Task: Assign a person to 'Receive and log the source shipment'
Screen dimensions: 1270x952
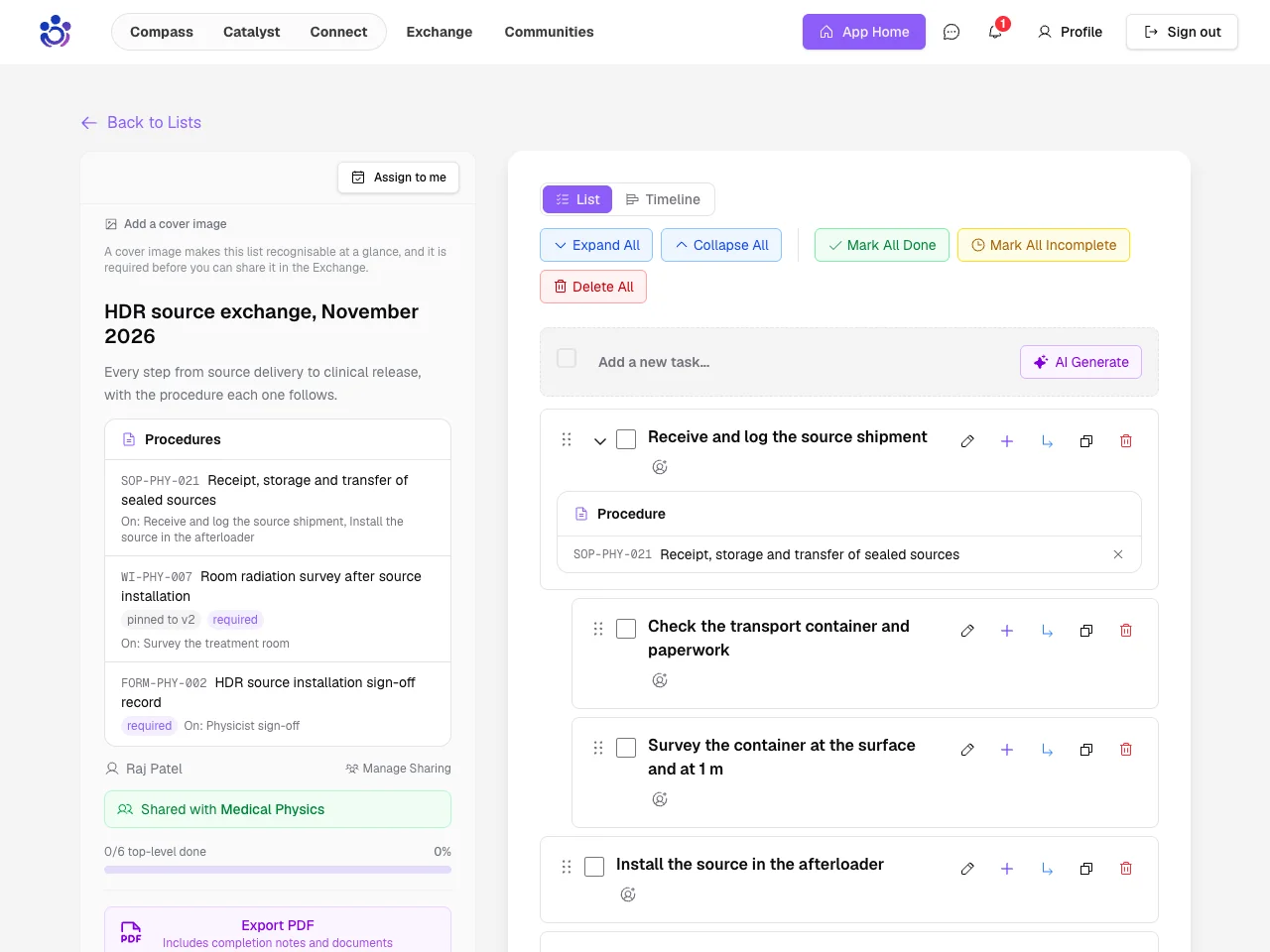Action: [x=660, y=467]
